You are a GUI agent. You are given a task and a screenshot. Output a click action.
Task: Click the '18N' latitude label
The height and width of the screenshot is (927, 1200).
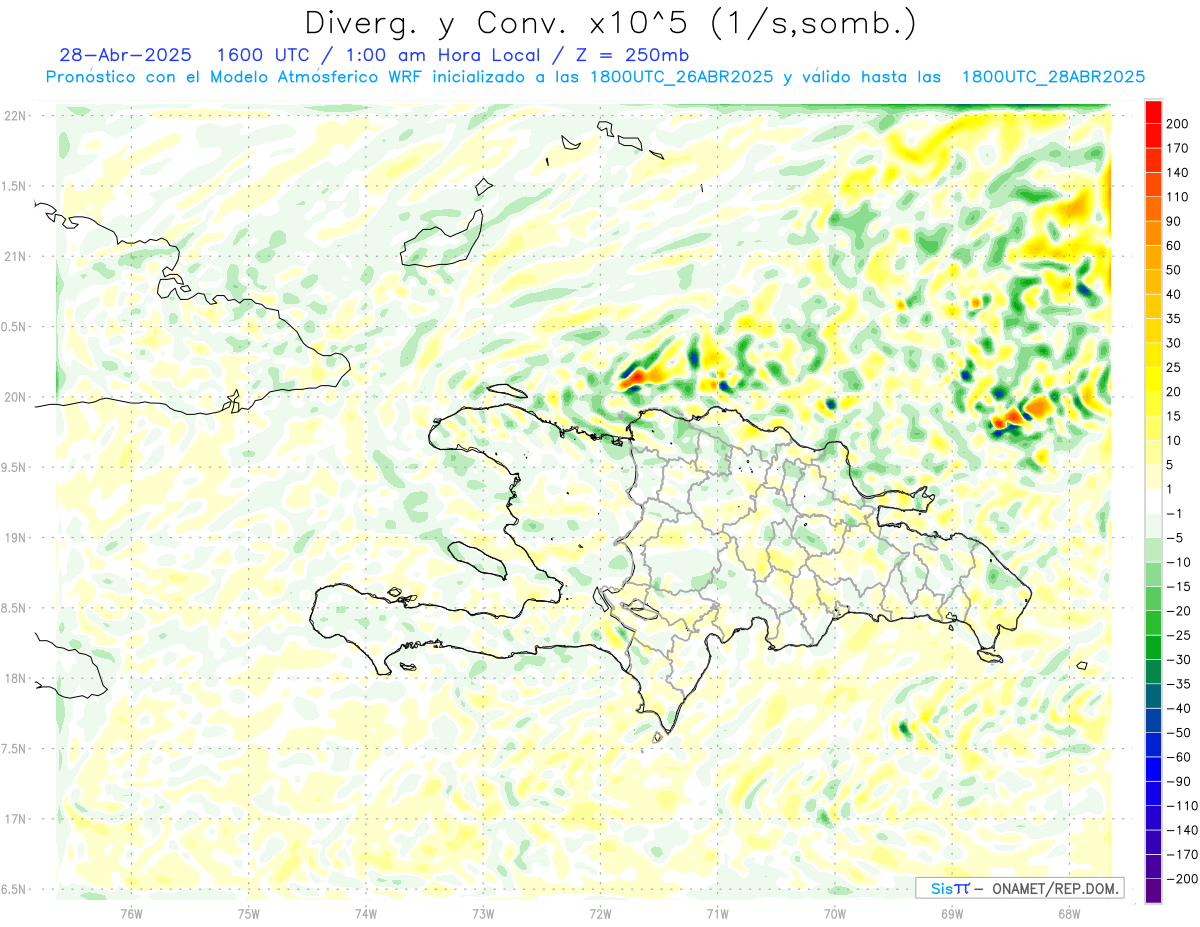[16, 679]
